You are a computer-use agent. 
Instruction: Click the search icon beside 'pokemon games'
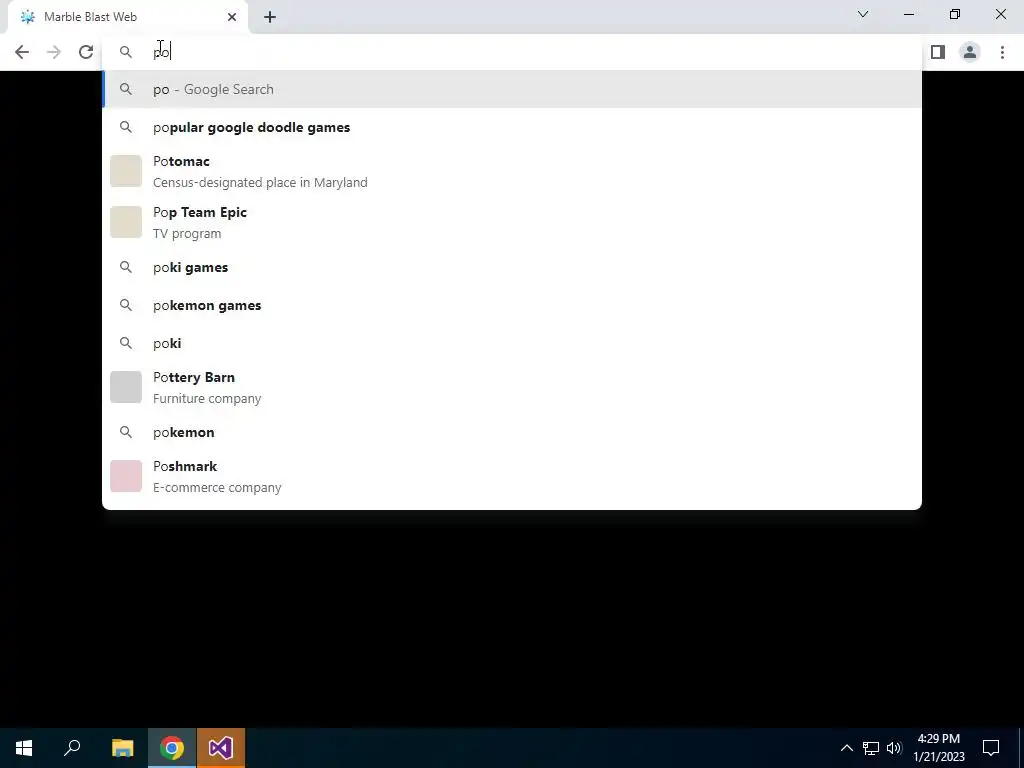(x=126, y=305)
